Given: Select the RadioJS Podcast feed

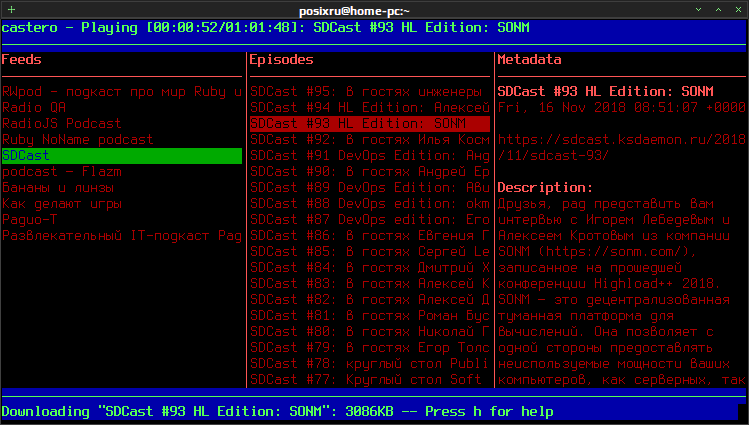Looking at the screenshot, I should 122,124.
